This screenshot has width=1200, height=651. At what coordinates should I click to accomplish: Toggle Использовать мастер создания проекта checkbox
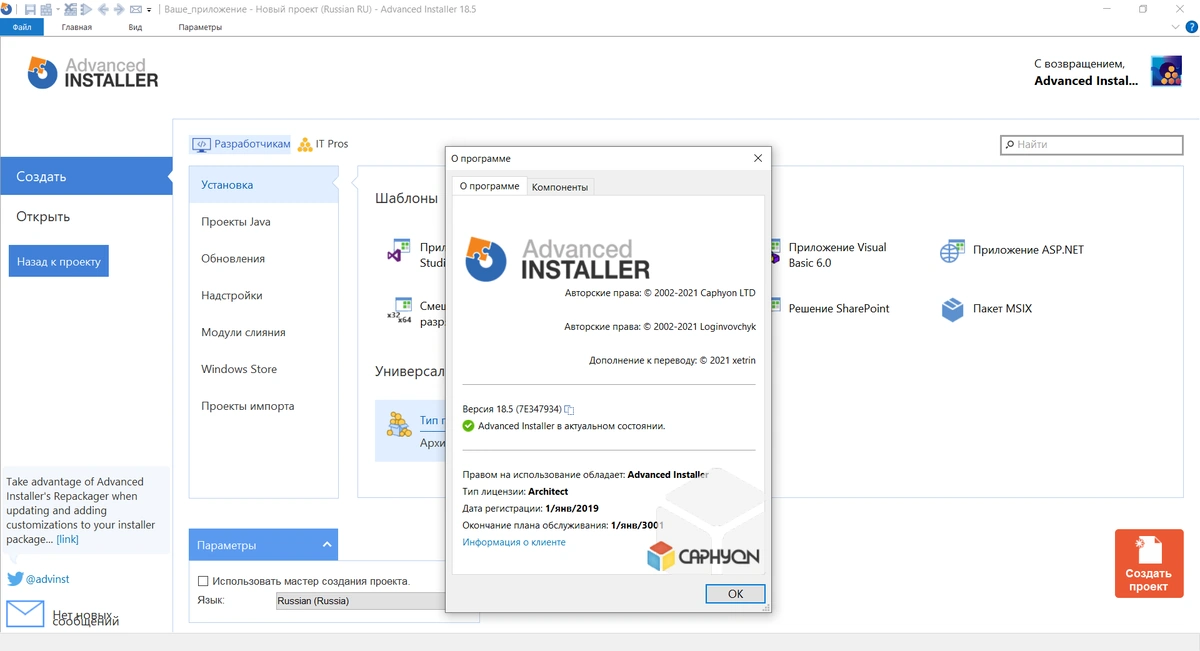click(x=203, y=581)
